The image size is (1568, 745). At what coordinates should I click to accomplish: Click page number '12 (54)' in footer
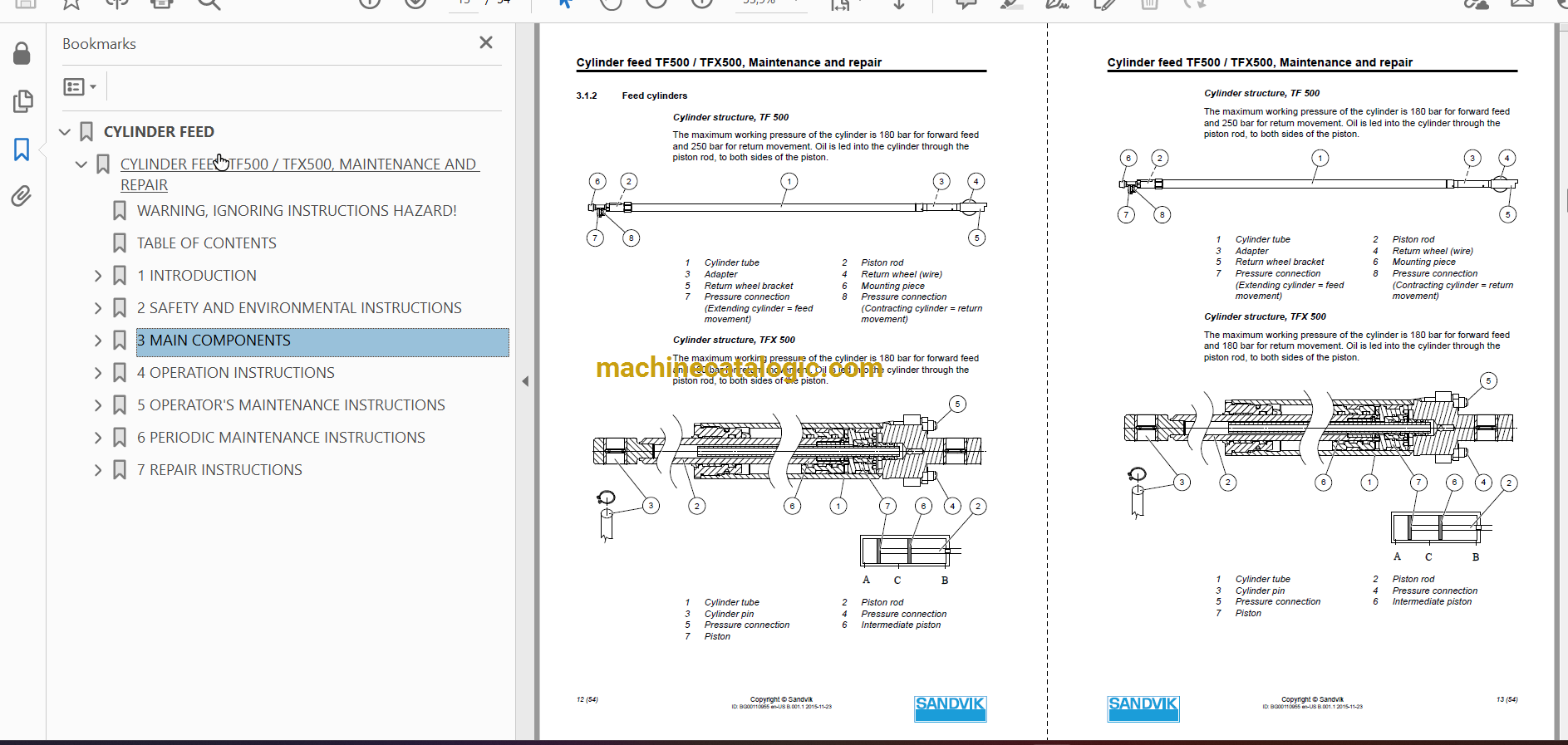click(587, 699)
